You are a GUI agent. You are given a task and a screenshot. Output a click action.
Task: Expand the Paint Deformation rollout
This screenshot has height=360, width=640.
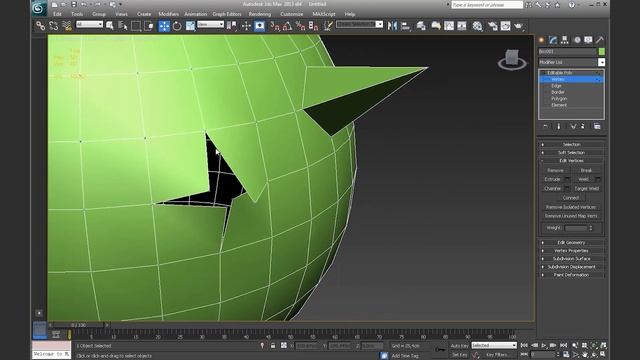click(571, 275)
